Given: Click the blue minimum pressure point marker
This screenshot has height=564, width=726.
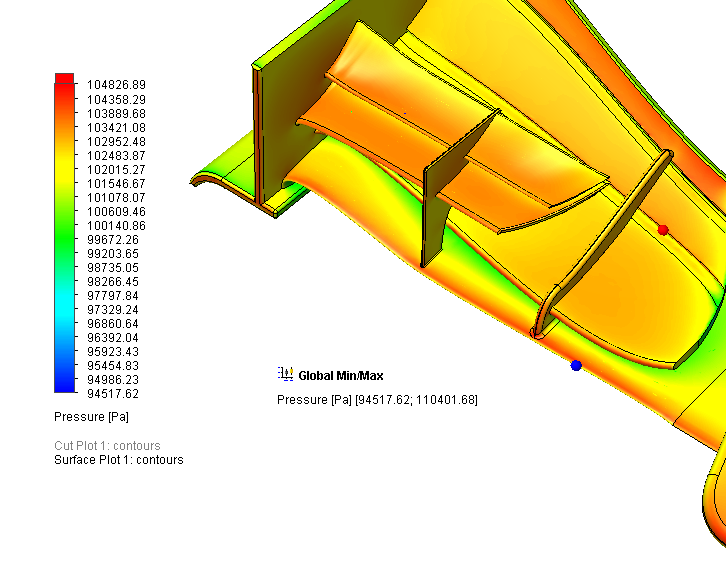Looking at the screenshot, I should (x=576, y=365).
